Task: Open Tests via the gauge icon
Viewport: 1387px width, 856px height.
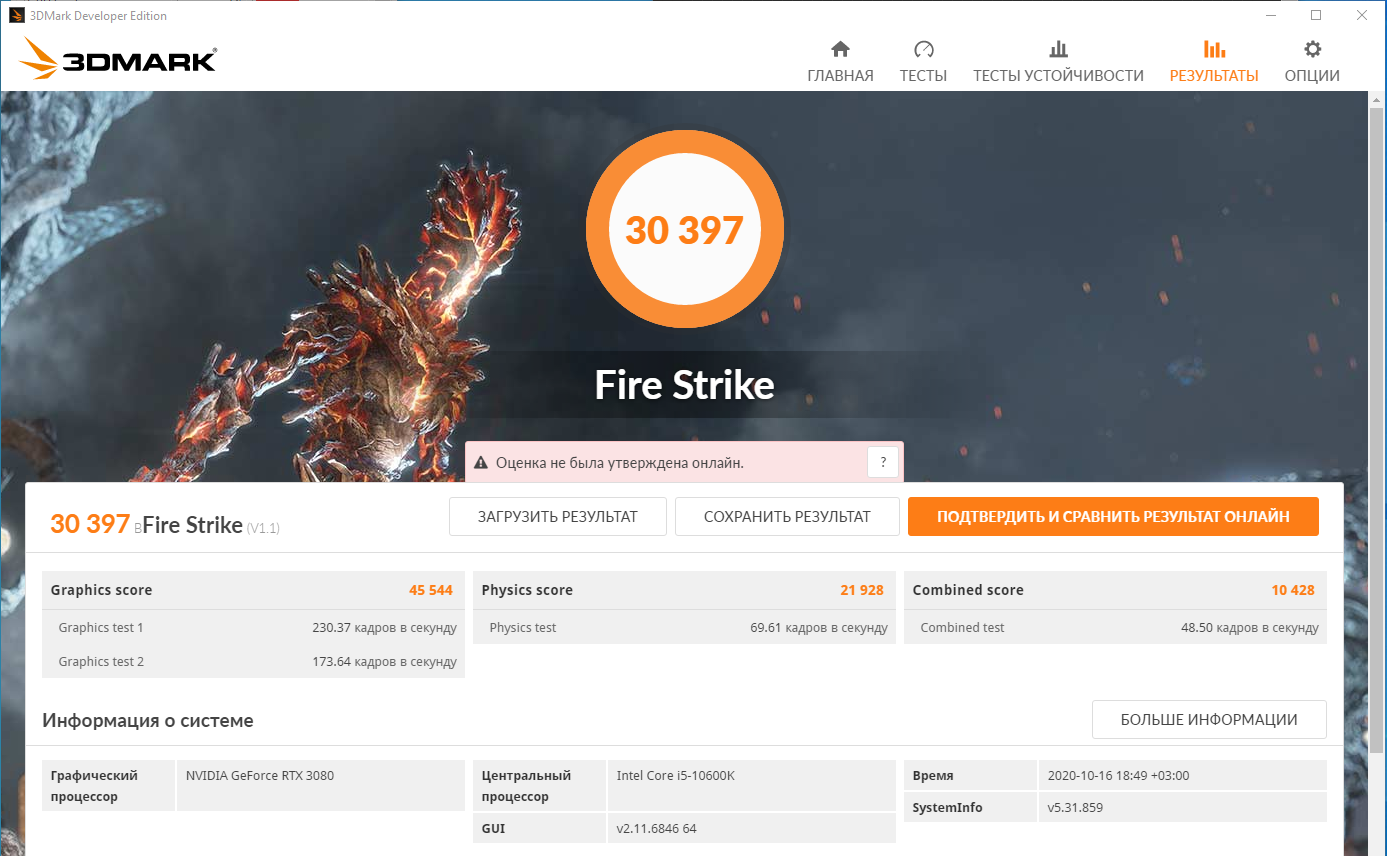Action: coord(923,50)
